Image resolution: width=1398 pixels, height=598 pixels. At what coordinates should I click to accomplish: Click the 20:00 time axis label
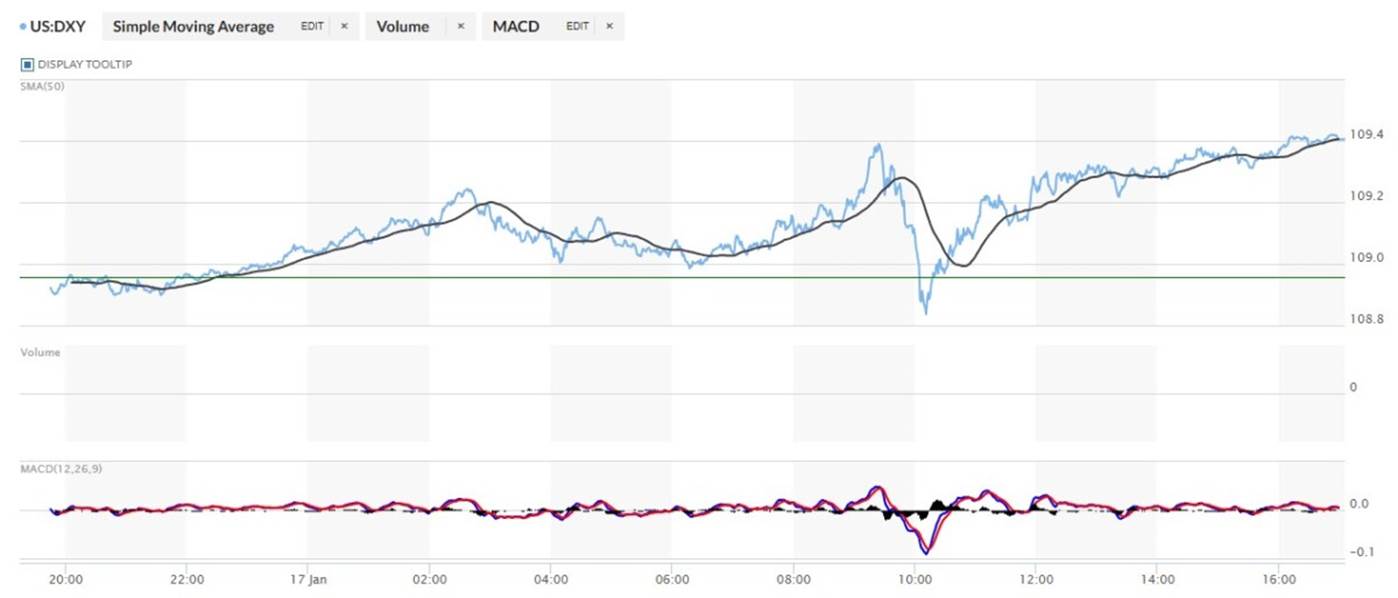(65, 579)
